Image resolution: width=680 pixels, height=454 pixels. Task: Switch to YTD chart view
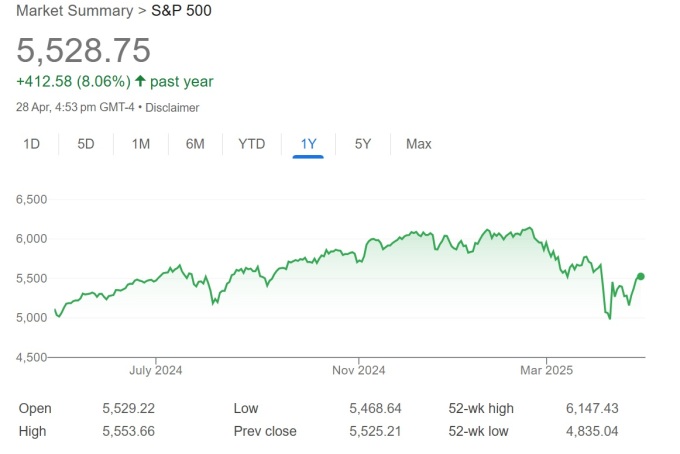pyautogui.click(x=252, y=144)
